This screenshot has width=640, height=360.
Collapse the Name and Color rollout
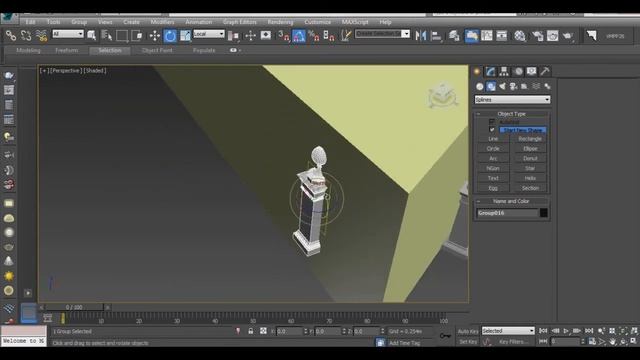pyautogui.click(x=511, y=201)
